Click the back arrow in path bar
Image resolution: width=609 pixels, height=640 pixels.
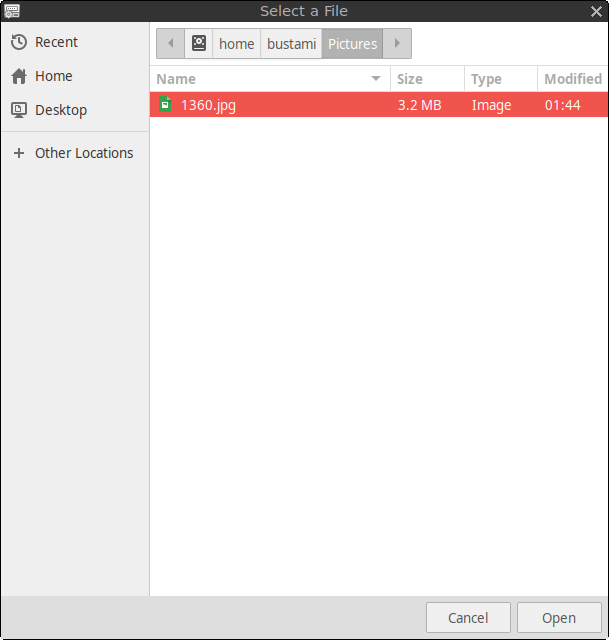[171, 43]
